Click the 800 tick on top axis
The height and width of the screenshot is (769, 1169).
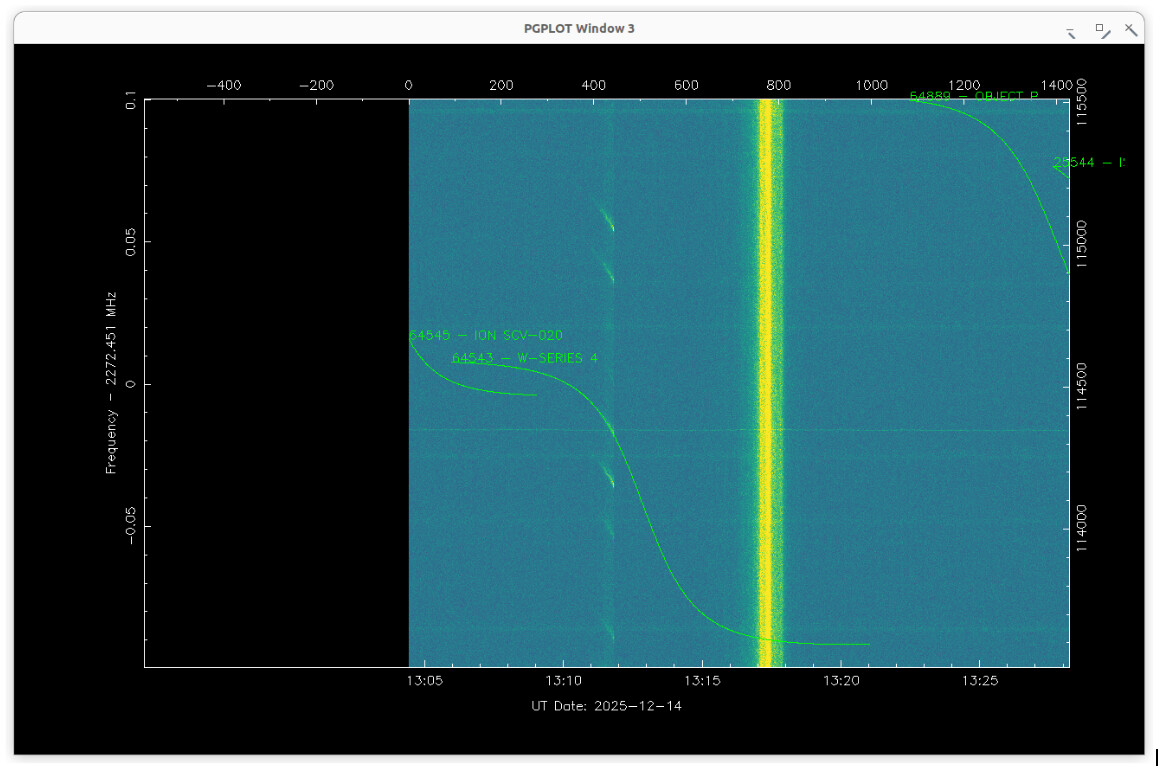[779, 86]
